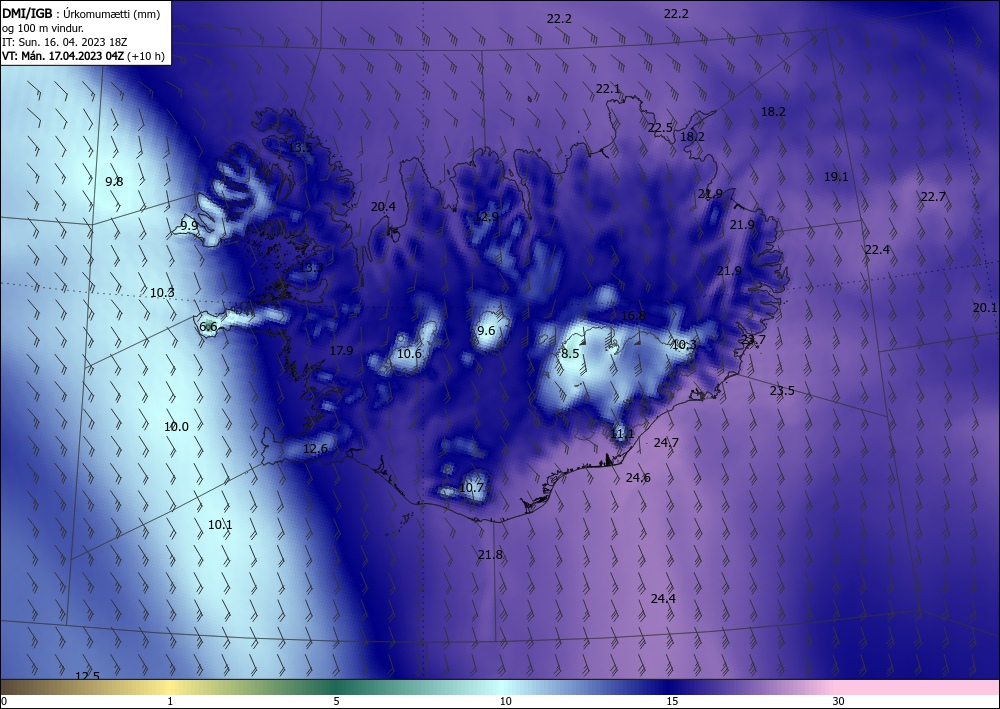Select the map value 9.8
Viewport: 1000px width, 709px height.
coord(114,182)
